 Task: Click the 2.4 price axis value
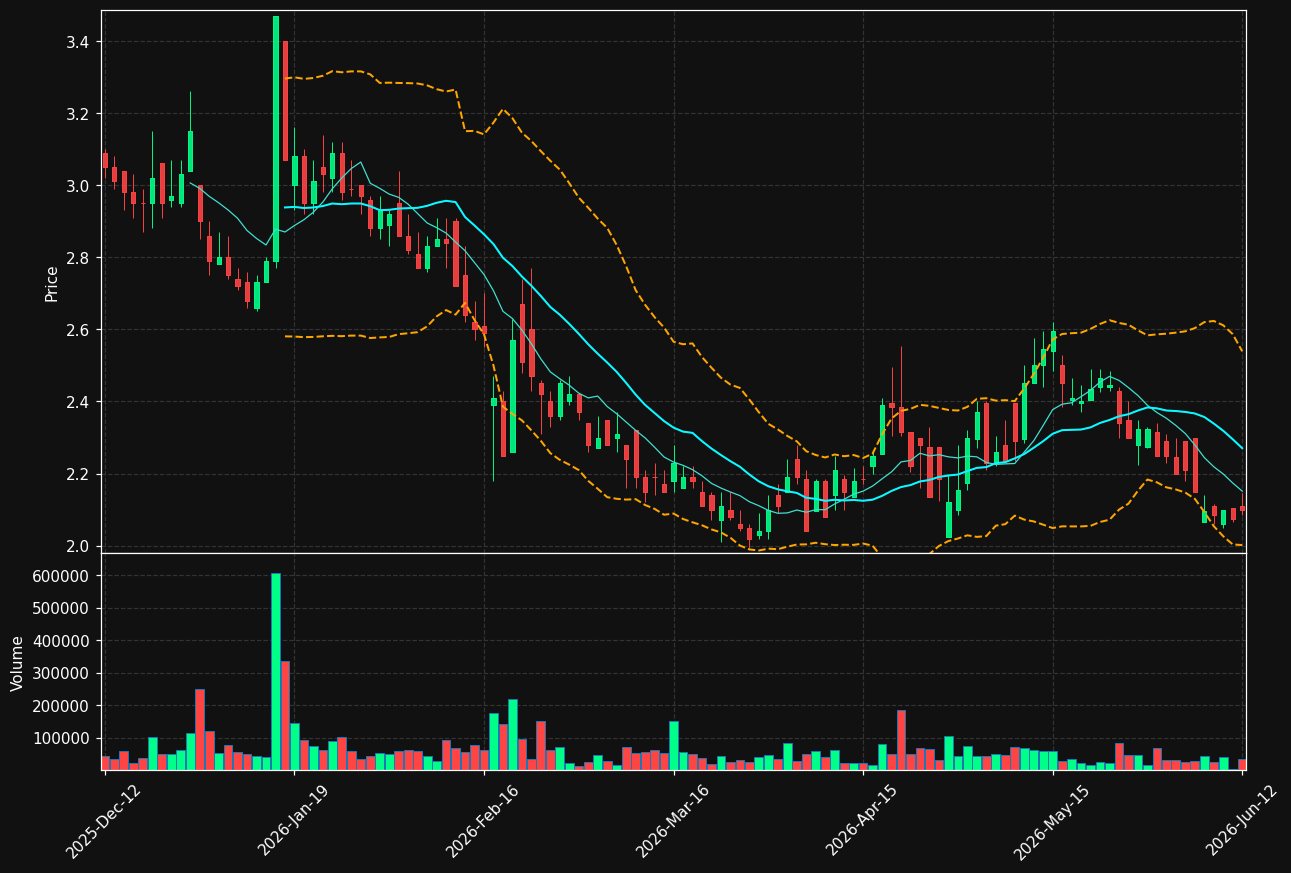tap(78, 402)
